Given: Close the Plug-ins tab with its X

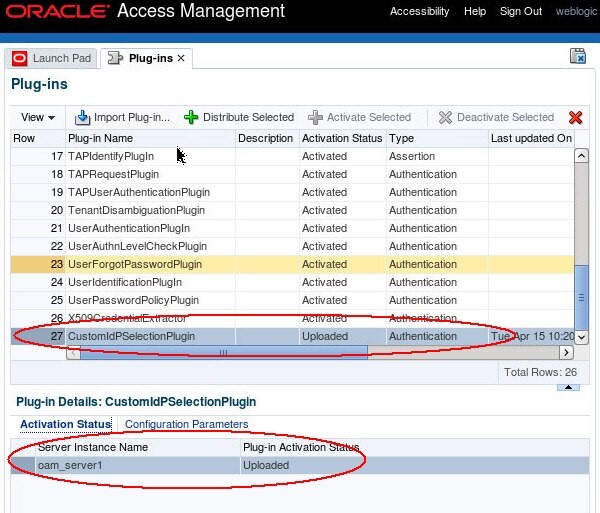Looking at the screenshot, I should tap(181, 58).
